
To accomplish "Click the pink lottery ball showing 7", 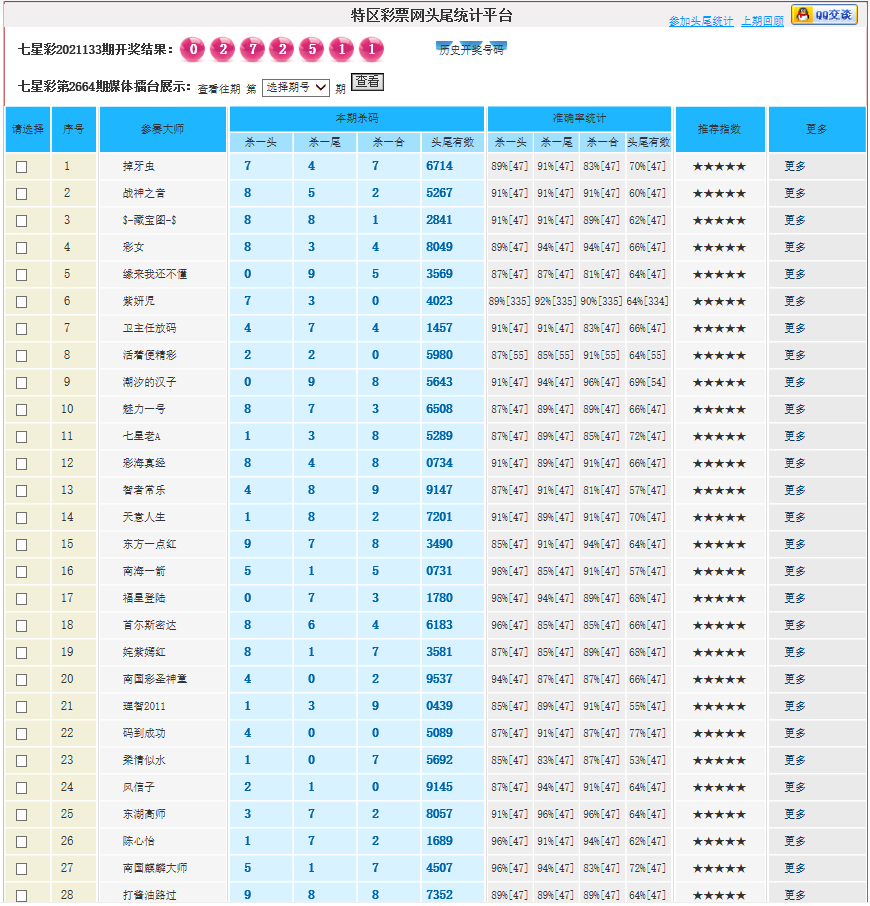I will 253,49.
